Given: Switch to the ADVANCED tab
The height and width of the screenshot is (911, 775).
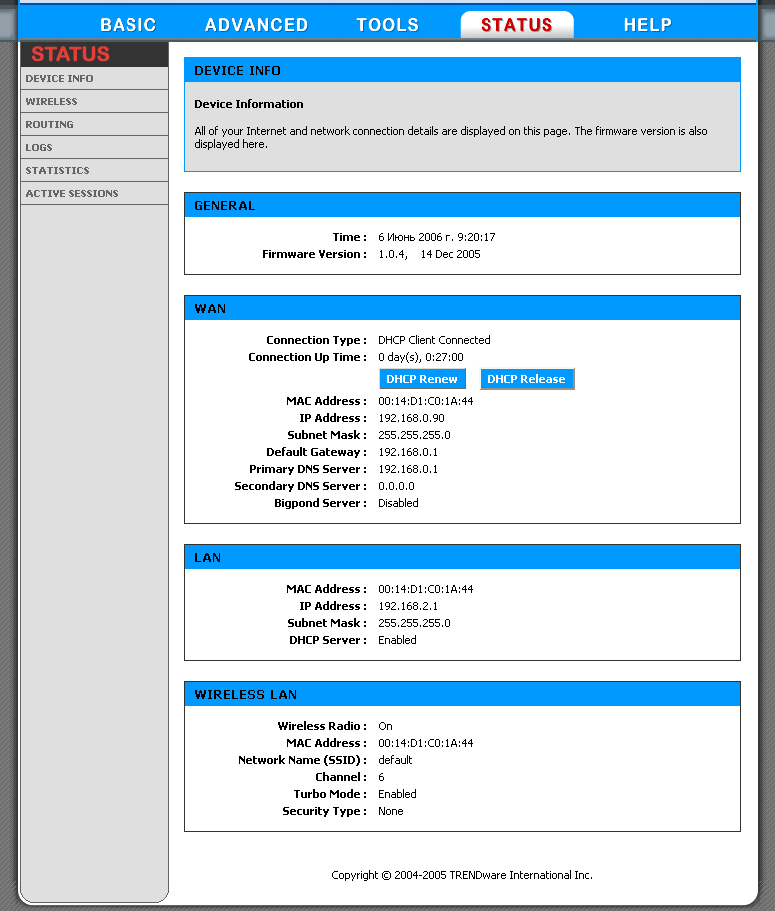Looking at the screenshot, I should (x=256, y=24).
